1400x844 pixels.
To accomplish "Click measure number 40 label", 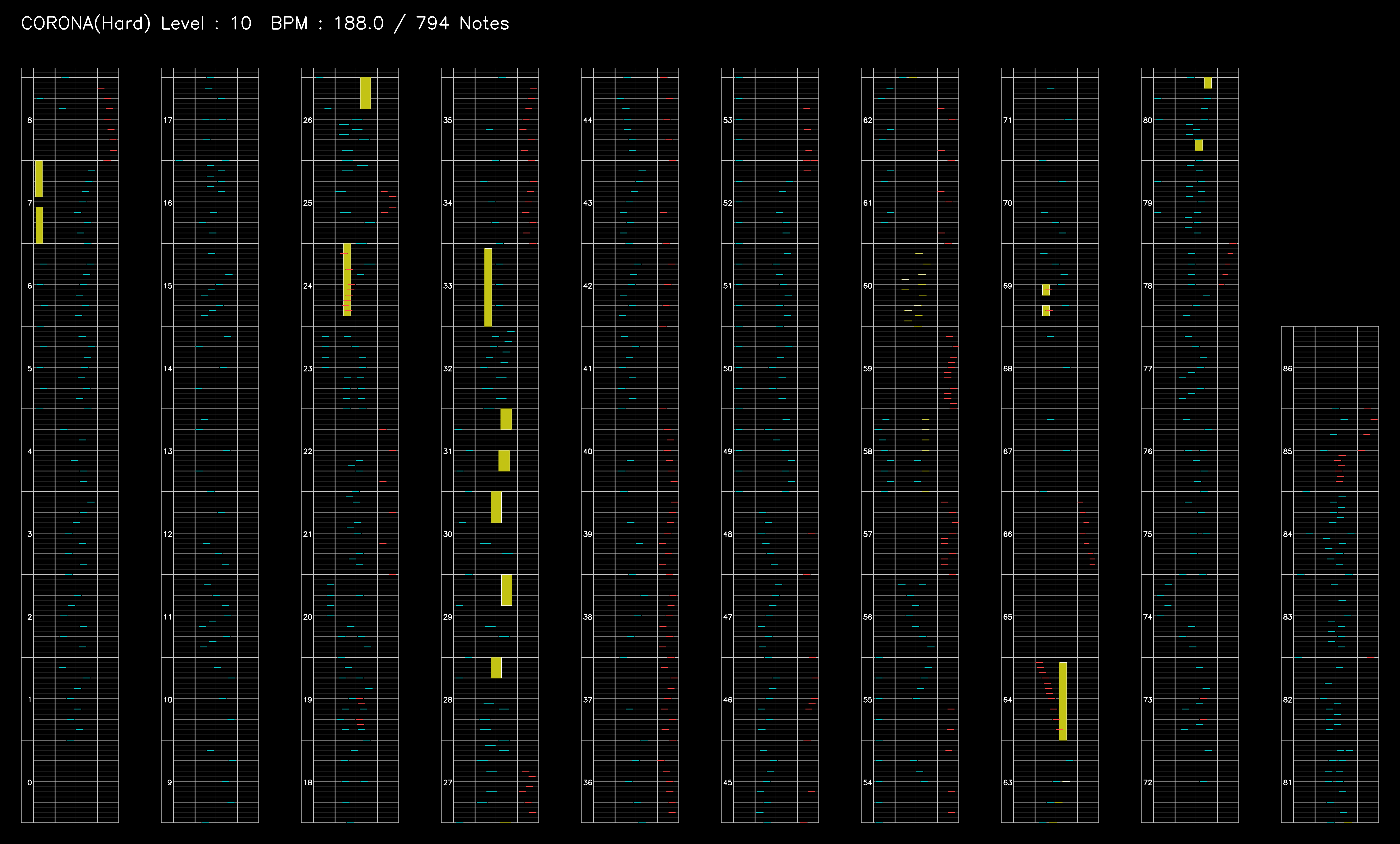I will (x=588, y=451).
